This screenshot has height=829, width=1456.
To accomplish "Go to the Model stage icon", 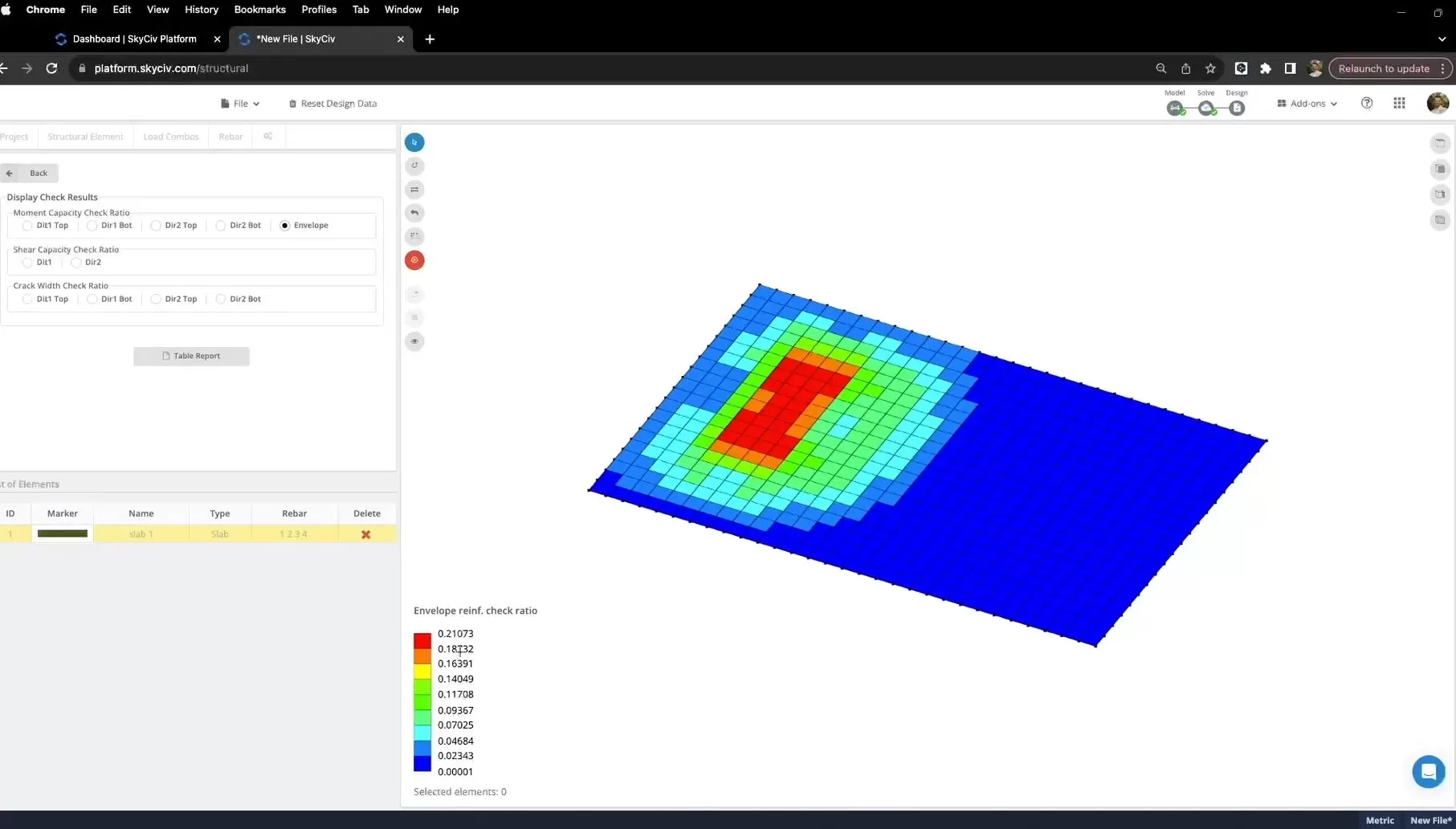I will pos(1175,108).
